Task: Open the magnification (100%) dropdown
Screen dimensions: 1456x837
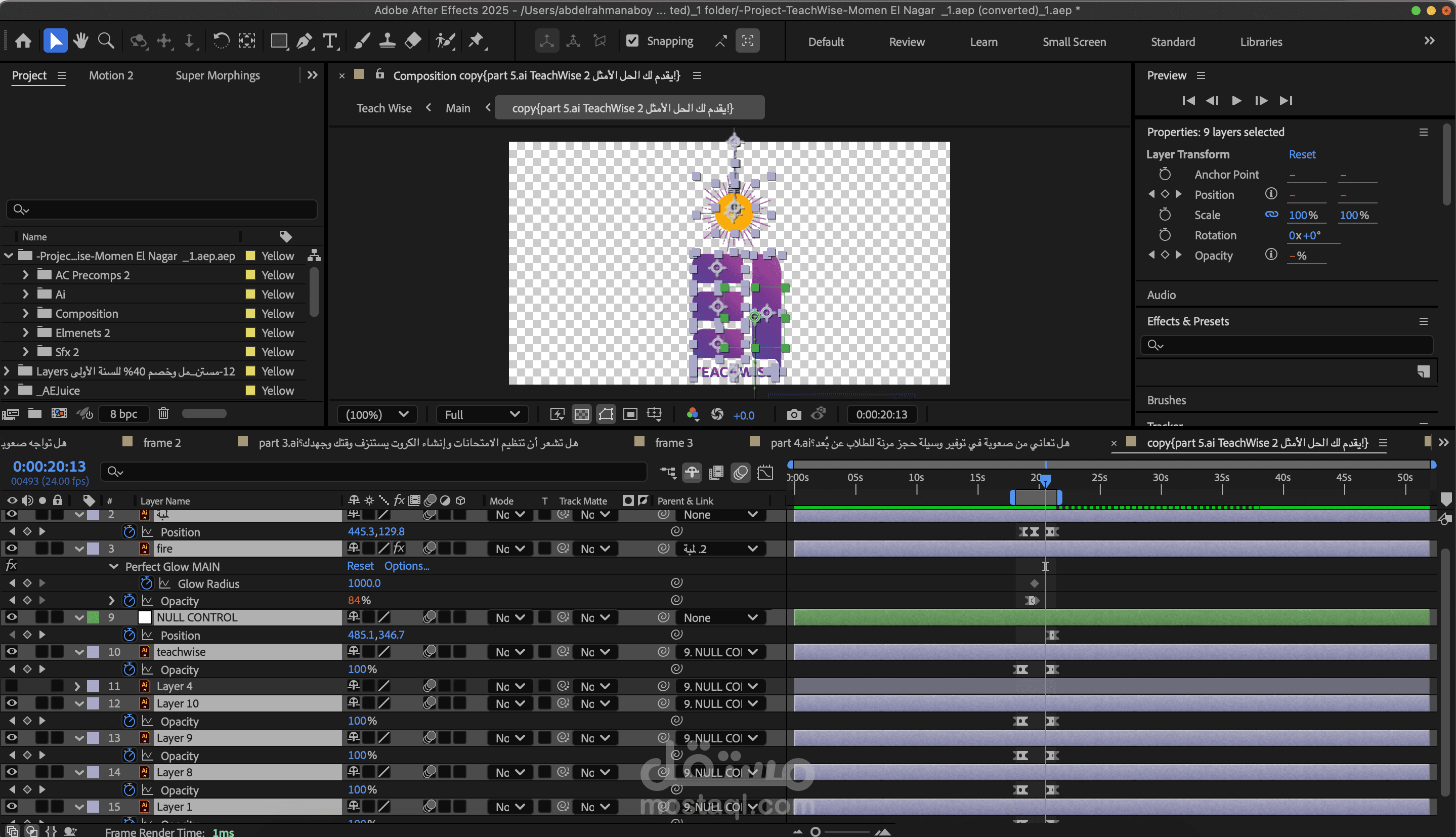Action: coord(376,414)
